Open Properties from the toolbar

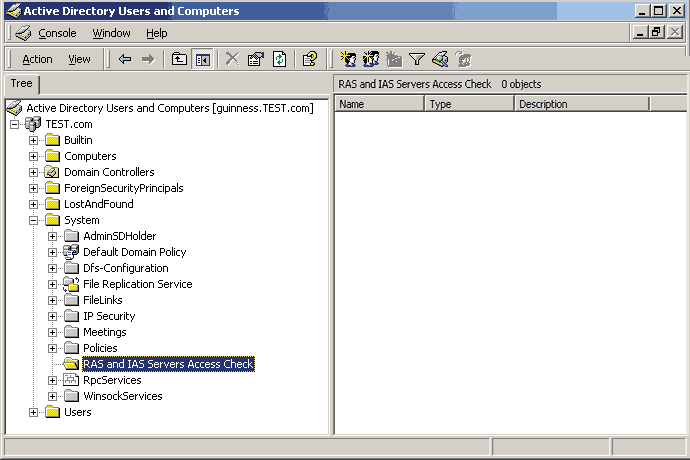point(256,59)
